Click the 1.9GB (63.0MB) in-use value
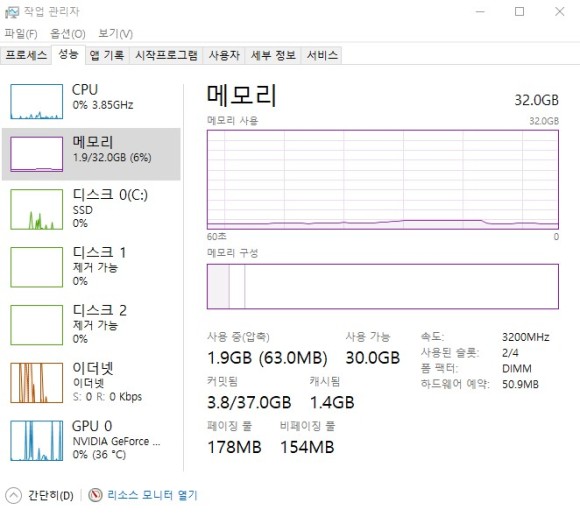The image size is (580, 517). [267, 358]
